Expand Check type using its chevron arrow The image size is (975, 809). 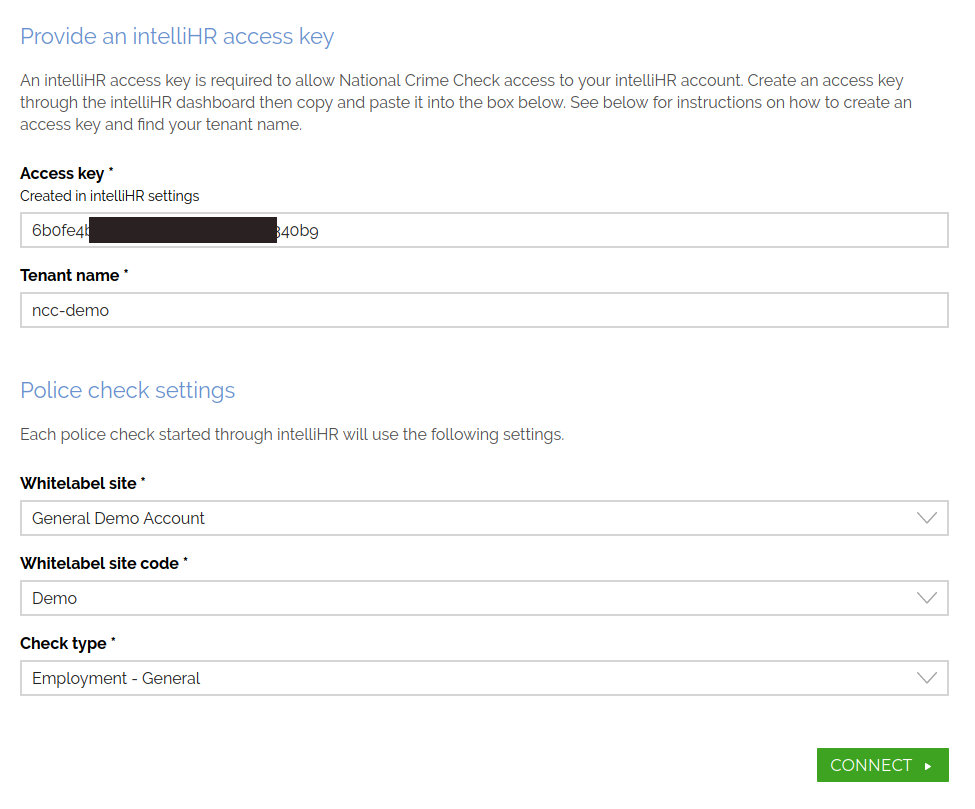point(926,678)
